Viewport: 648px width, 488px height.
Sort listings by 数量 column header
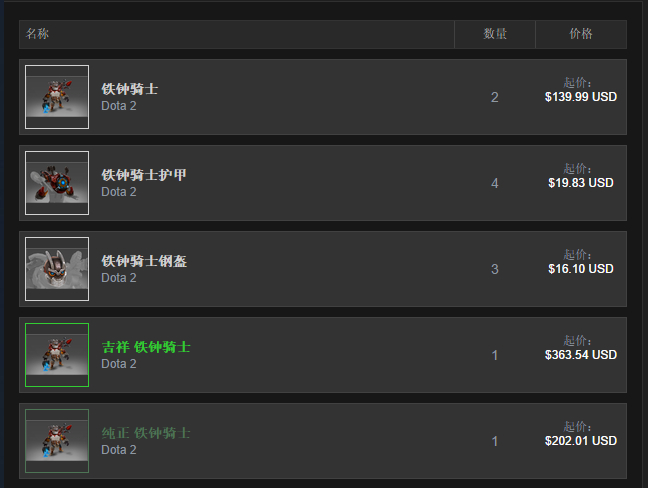coord(495,34)
